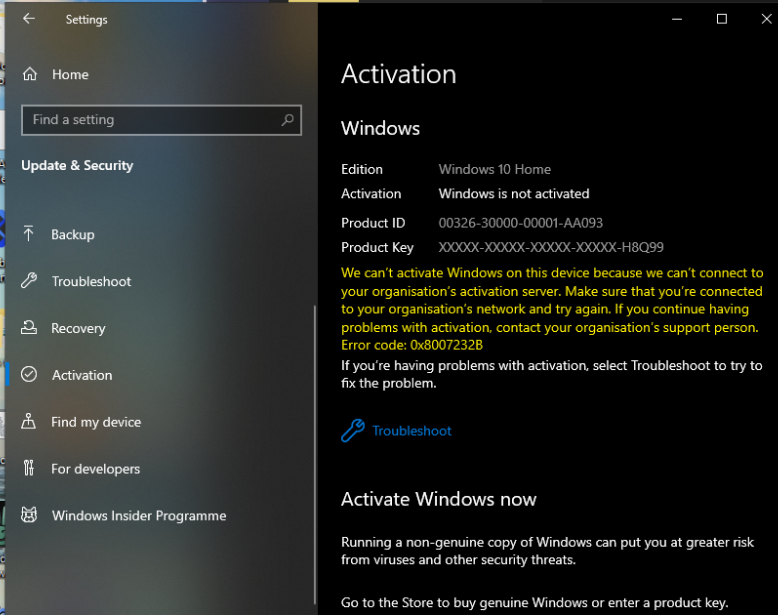Click the Home house icon
This screenshot has width=778, height=615.
coord(30,74)
